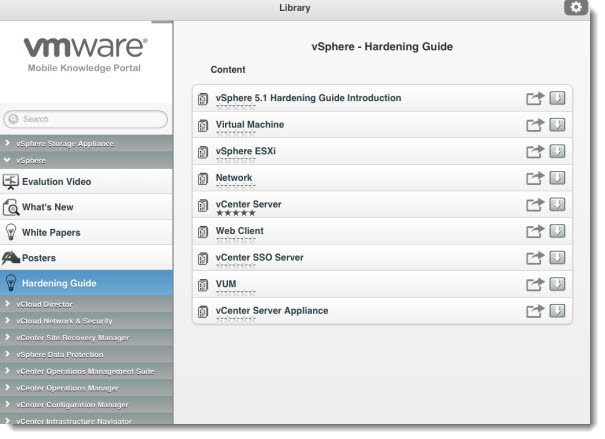This screenshot has width=605, height=439.
Task: Share the vCenter SSO Server document
Action: pos(535,258)
